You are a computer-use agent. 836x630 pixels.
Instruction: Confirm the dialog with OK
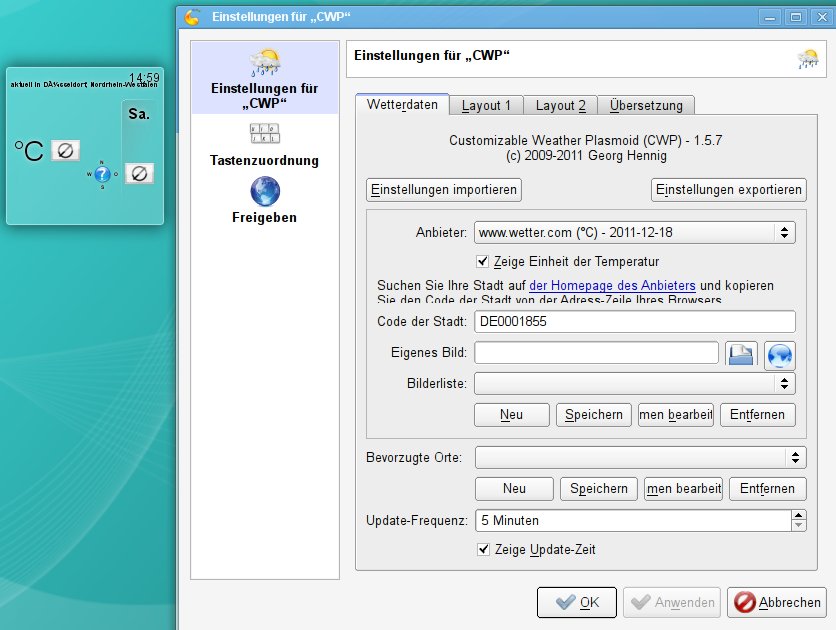pos(577,602)
